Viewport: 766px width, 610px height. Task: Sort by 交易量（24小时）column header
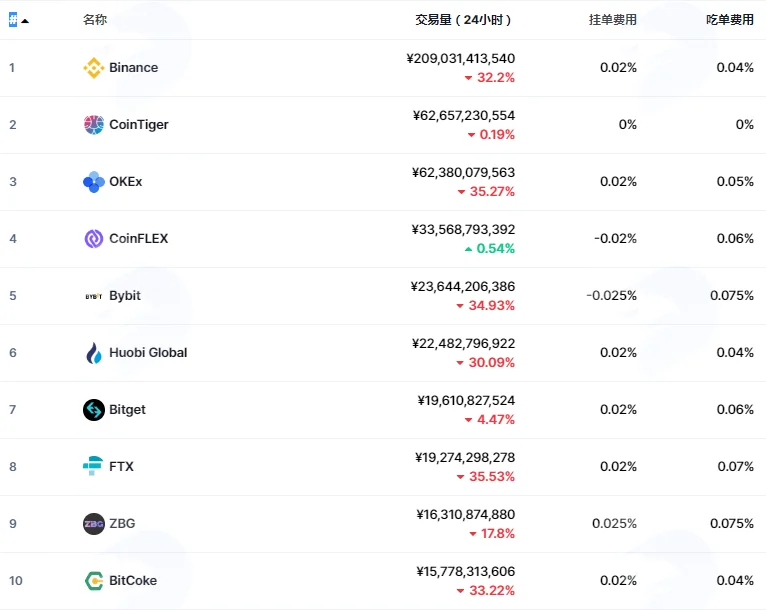(x=463, y=20)
